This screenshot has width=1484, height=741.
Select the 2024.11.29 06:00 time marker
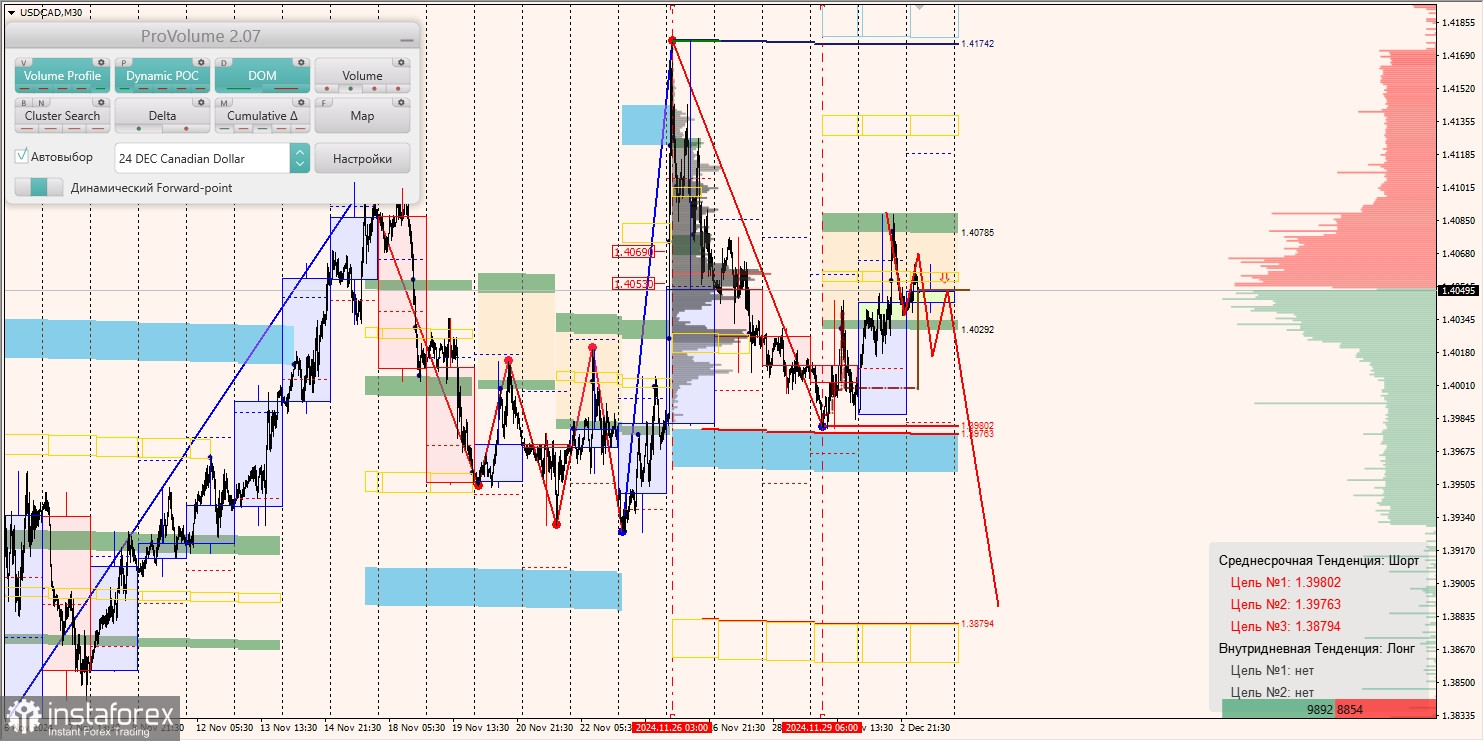point(822,727)
